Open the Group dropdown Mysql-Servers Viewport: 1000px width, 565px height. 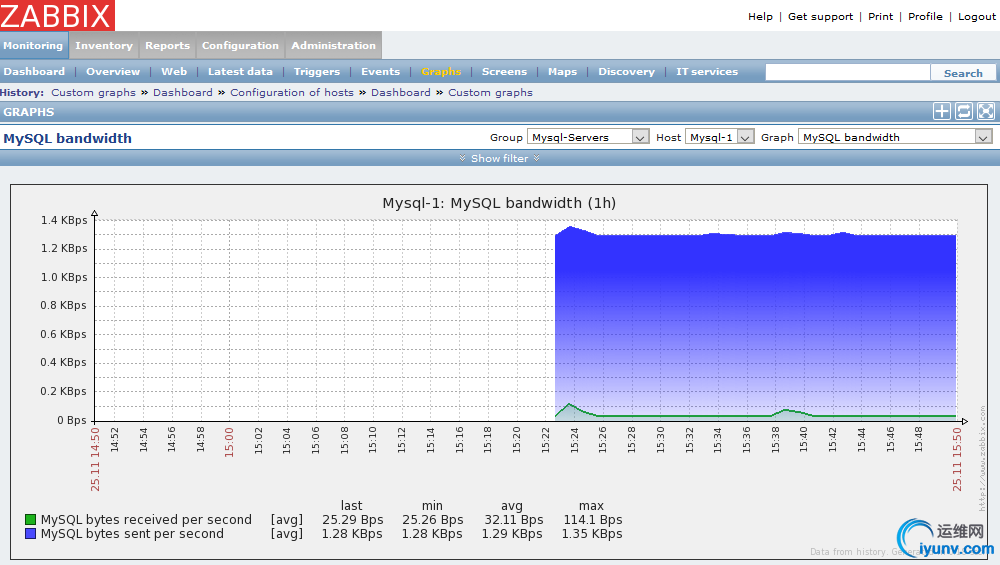tap(588, 137)
